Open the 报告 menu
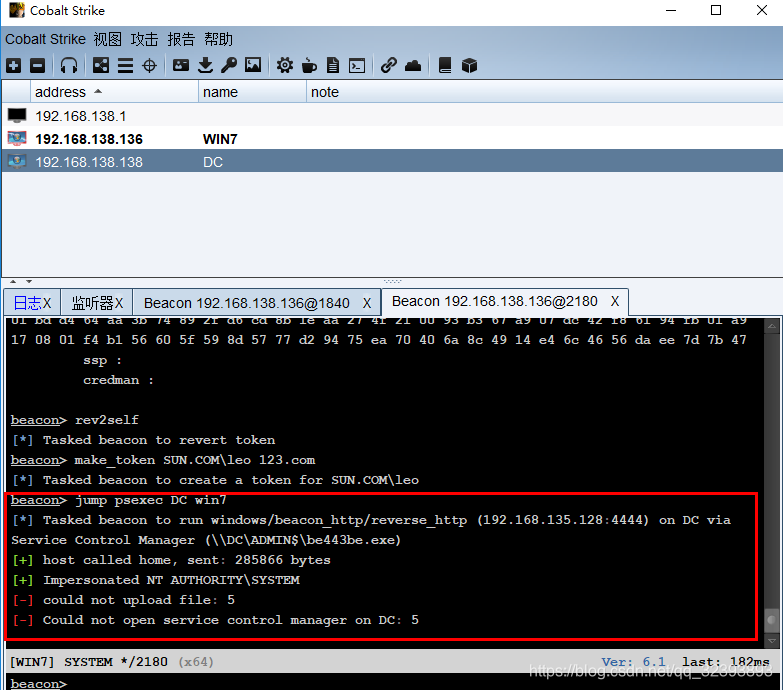The height and width of the screenshot is (690, 783). pos(181,39)
